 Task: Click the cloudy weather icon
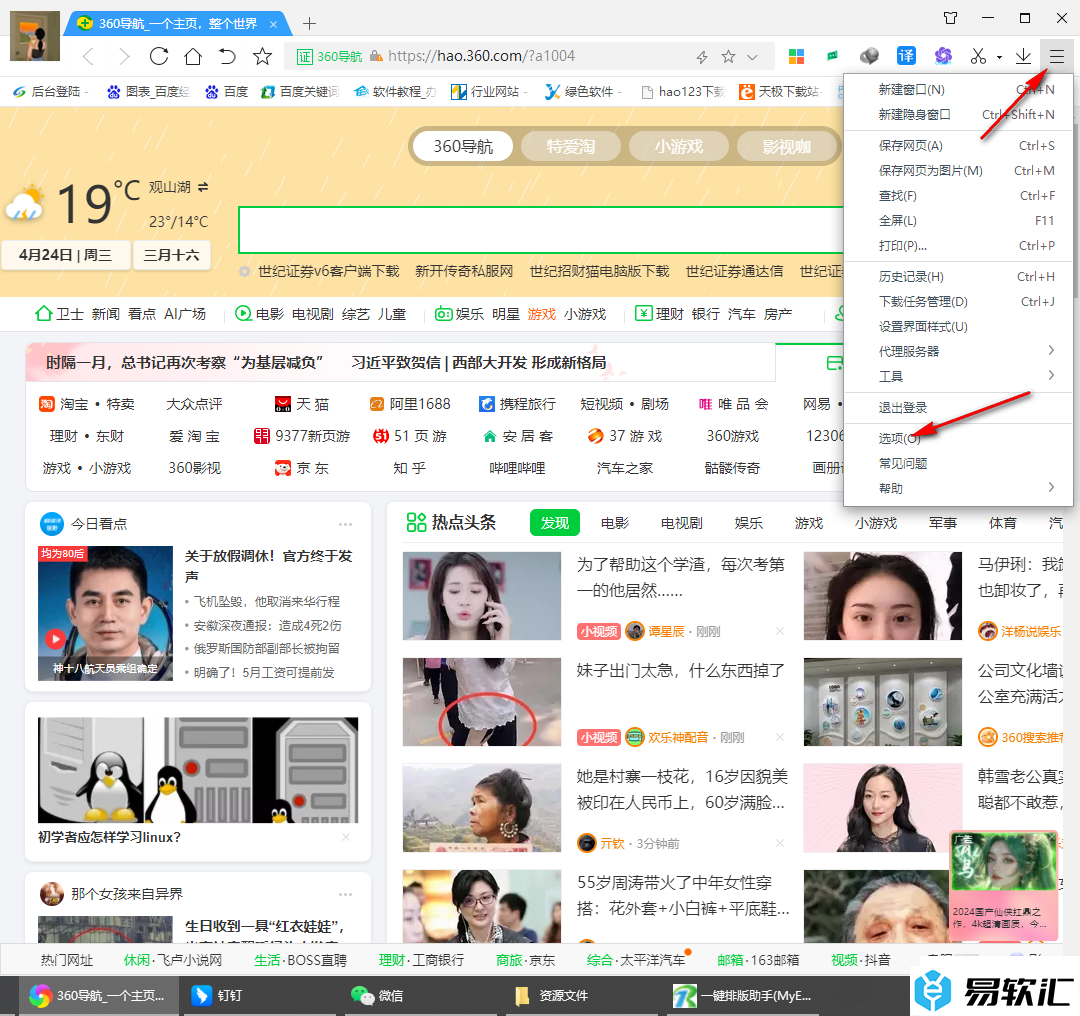pyautogui.click(x=25, y=203)
